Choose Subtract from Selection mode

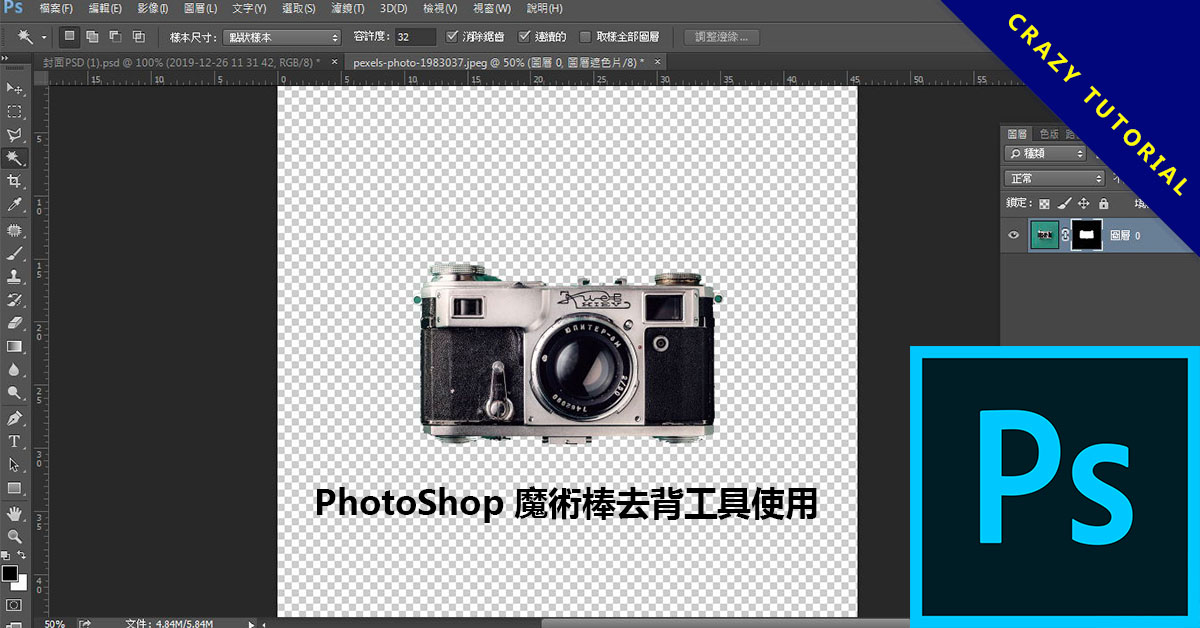click(x=115, y=37)
